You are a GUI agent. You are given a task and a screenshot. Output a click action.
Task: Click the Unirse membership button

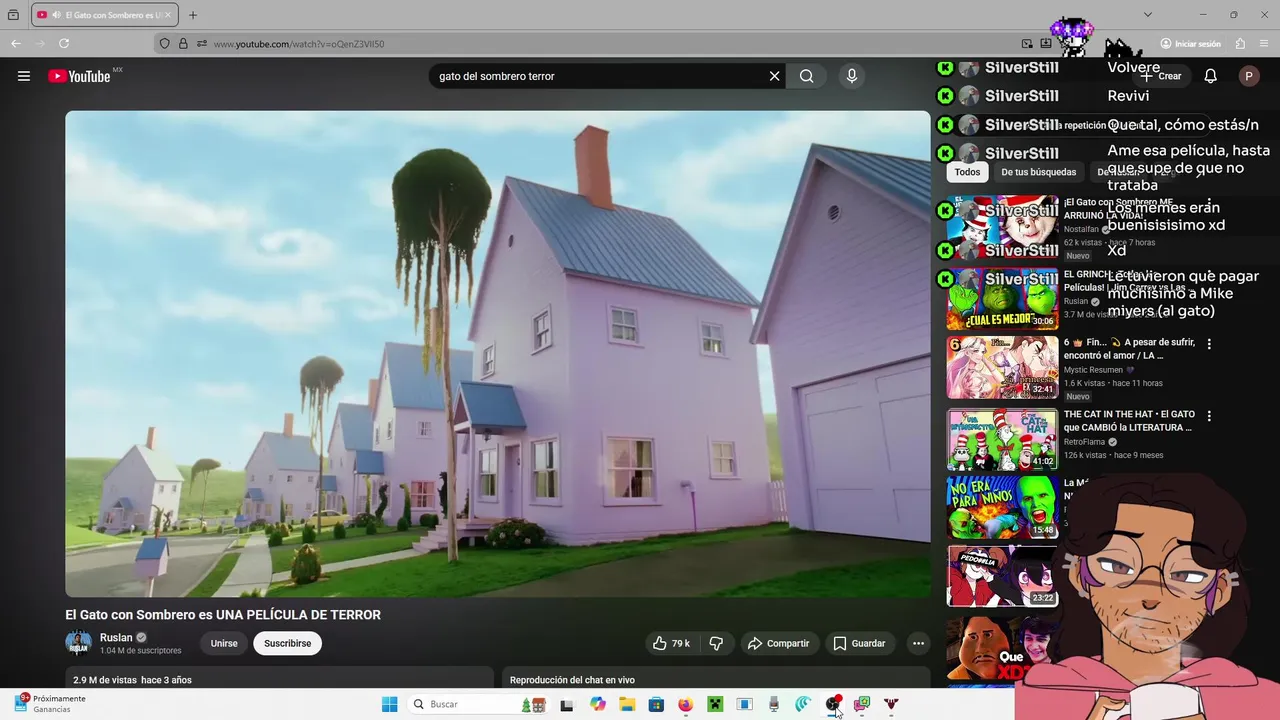pyautogui.click(x=224, y=643)
